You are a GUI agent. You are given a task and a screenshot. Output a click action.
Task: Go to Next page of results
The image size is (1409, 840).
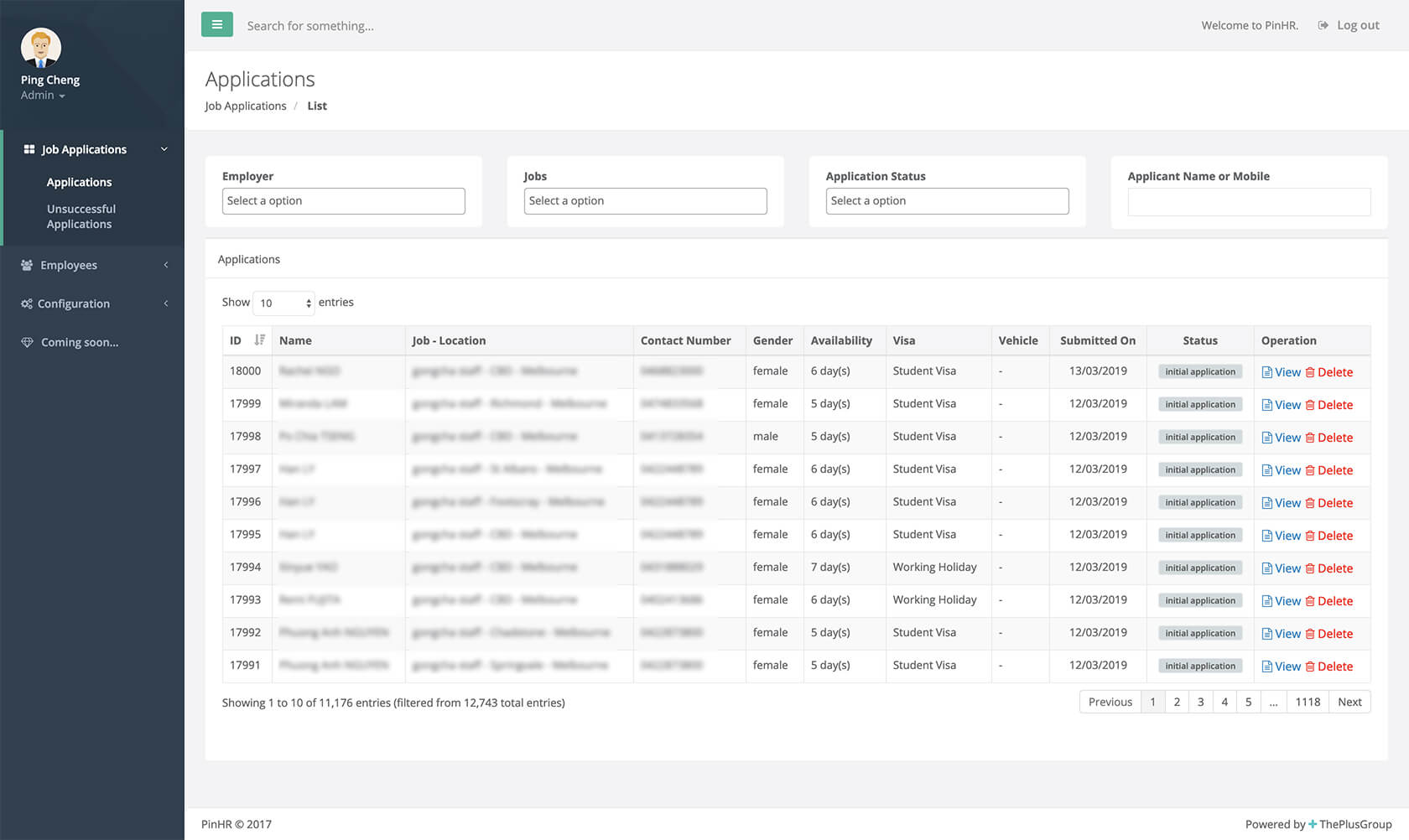[x=1349, y=702]
